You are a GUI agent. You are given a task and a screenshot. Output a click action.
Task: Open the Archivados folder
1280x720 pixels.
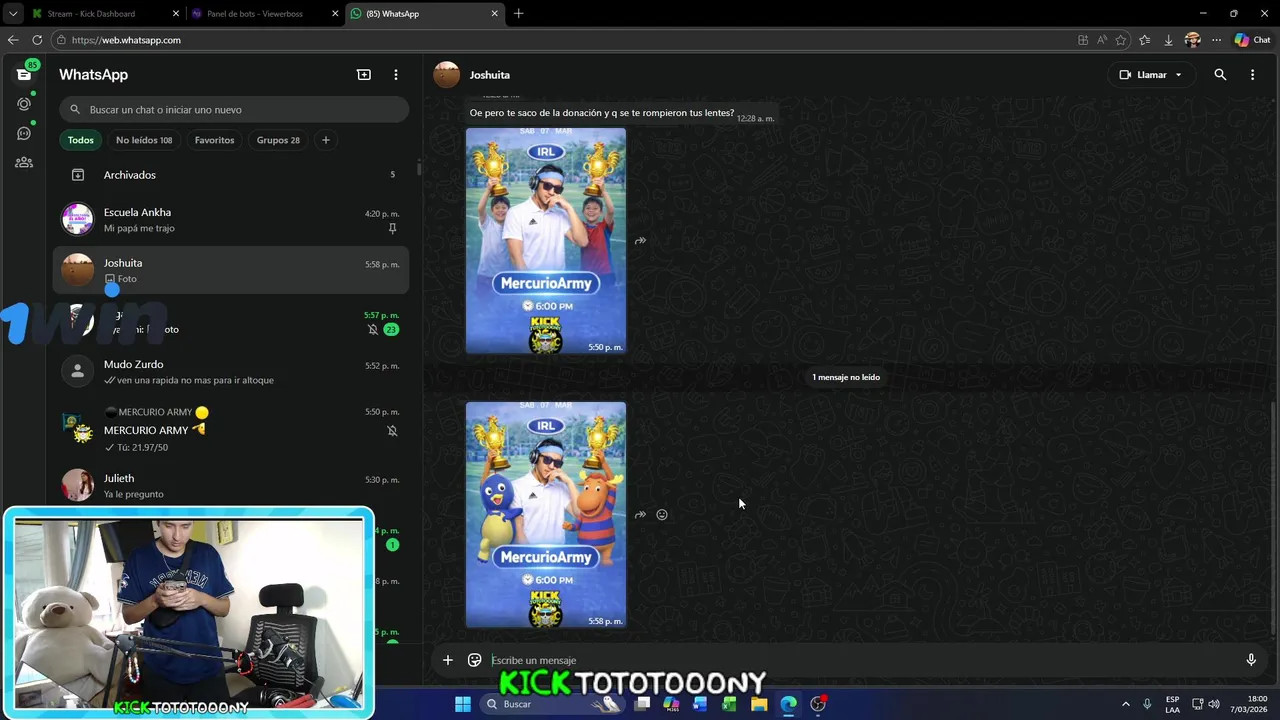231,175
